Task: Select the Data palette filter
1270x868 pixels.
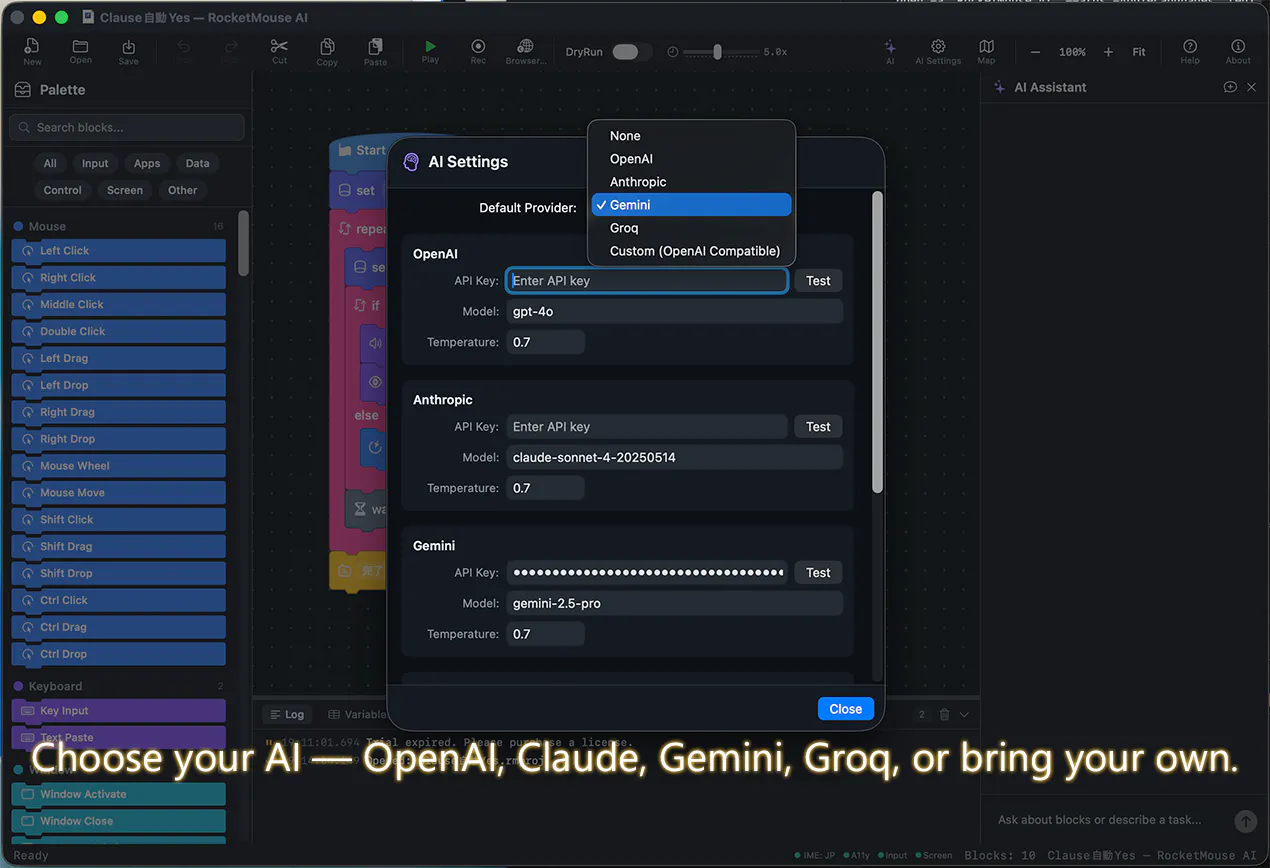Action: click(198, 163)
